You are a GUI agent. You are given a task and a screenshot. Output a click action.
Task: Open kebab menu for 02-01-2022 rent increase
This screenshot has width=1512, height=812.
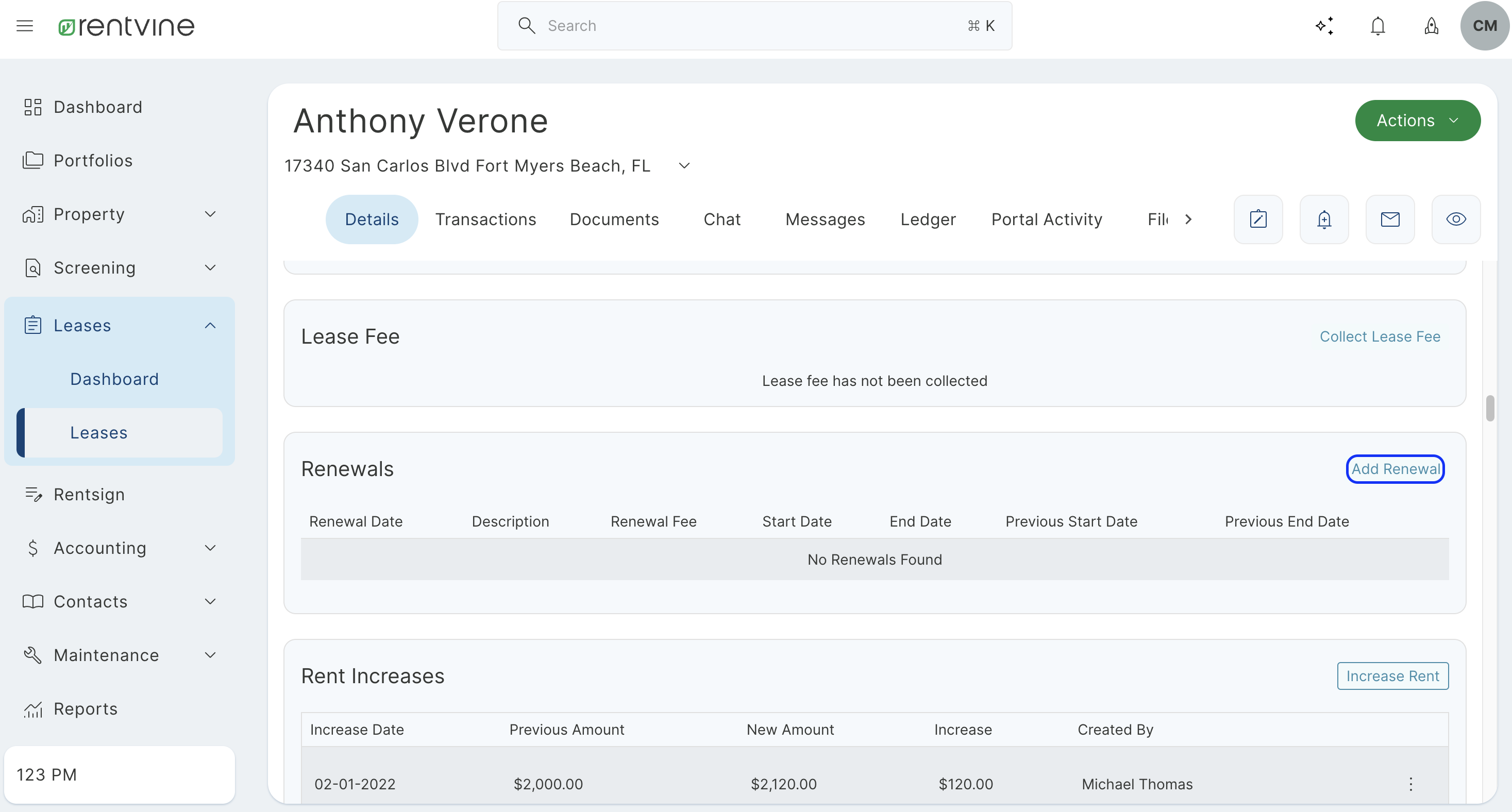(1411, 784)
